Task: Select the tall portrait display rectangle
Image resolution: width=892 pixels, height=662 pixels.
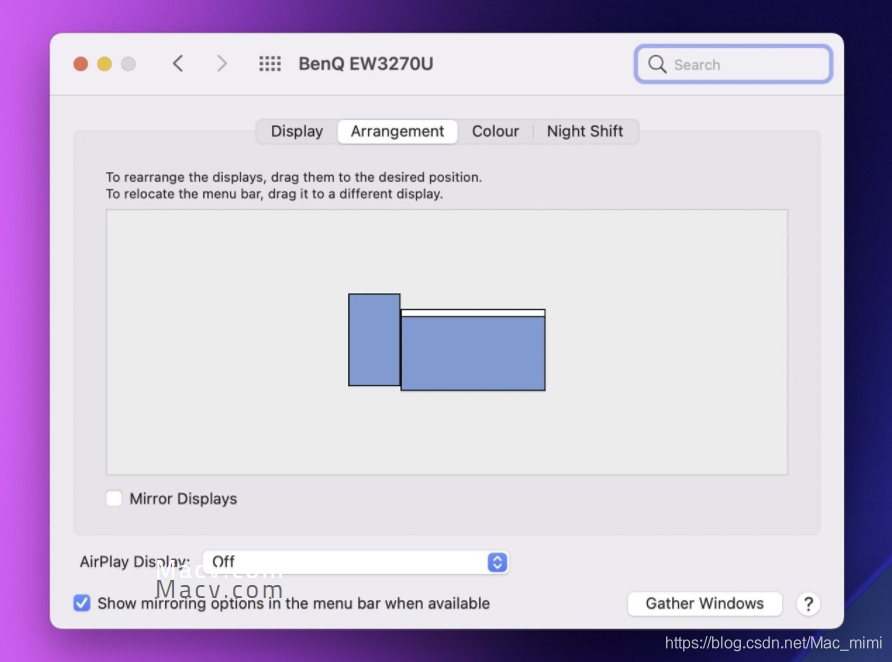Action: pos(374,340)
